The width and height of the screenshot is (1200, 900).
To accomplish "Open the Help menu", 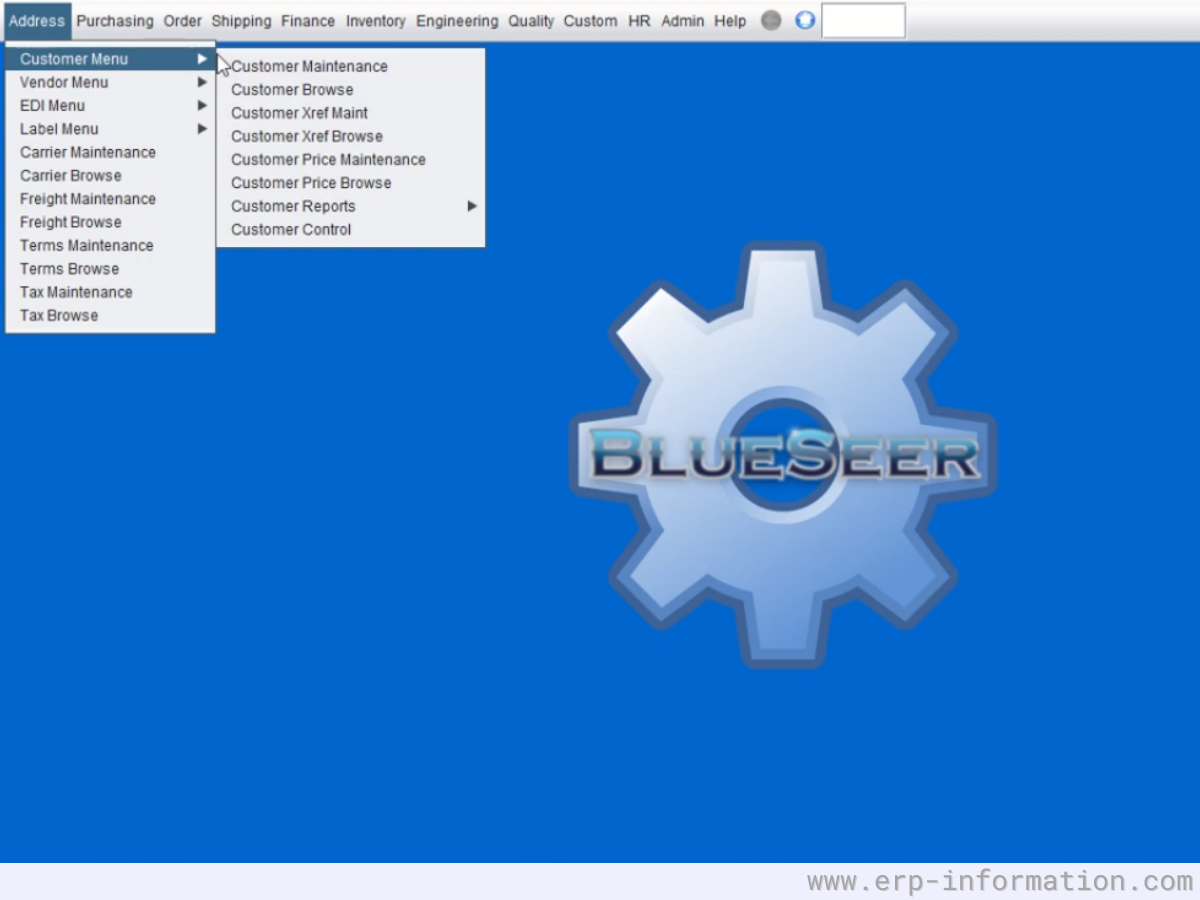I will [x=730, y=20].
